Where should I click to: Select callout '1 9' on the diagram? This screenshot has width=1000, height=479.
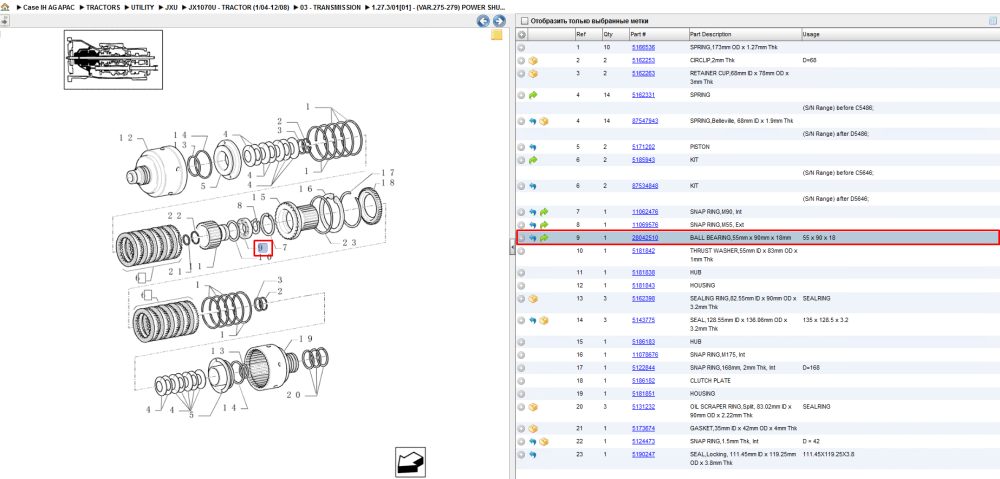(305, 339)
